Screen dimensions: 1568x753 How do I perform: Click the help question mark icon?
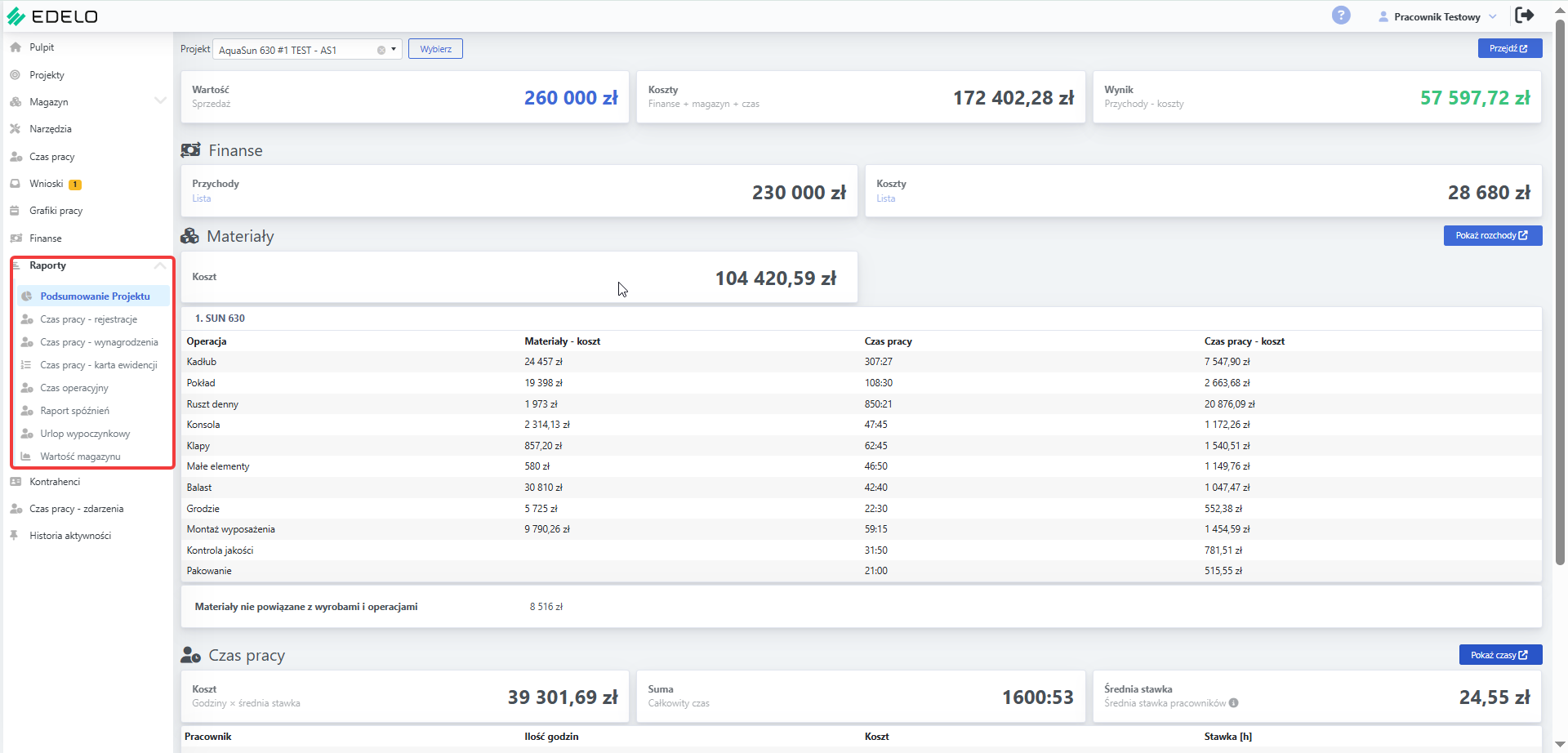click(1341, 16)
